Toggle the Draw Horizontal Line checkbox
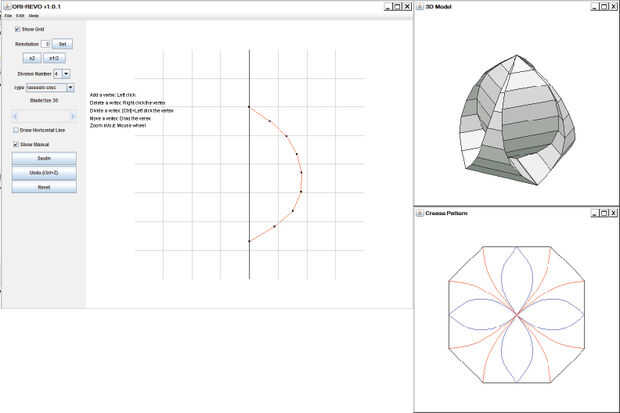This screenshot has height=413, width=620. (16, 130)
